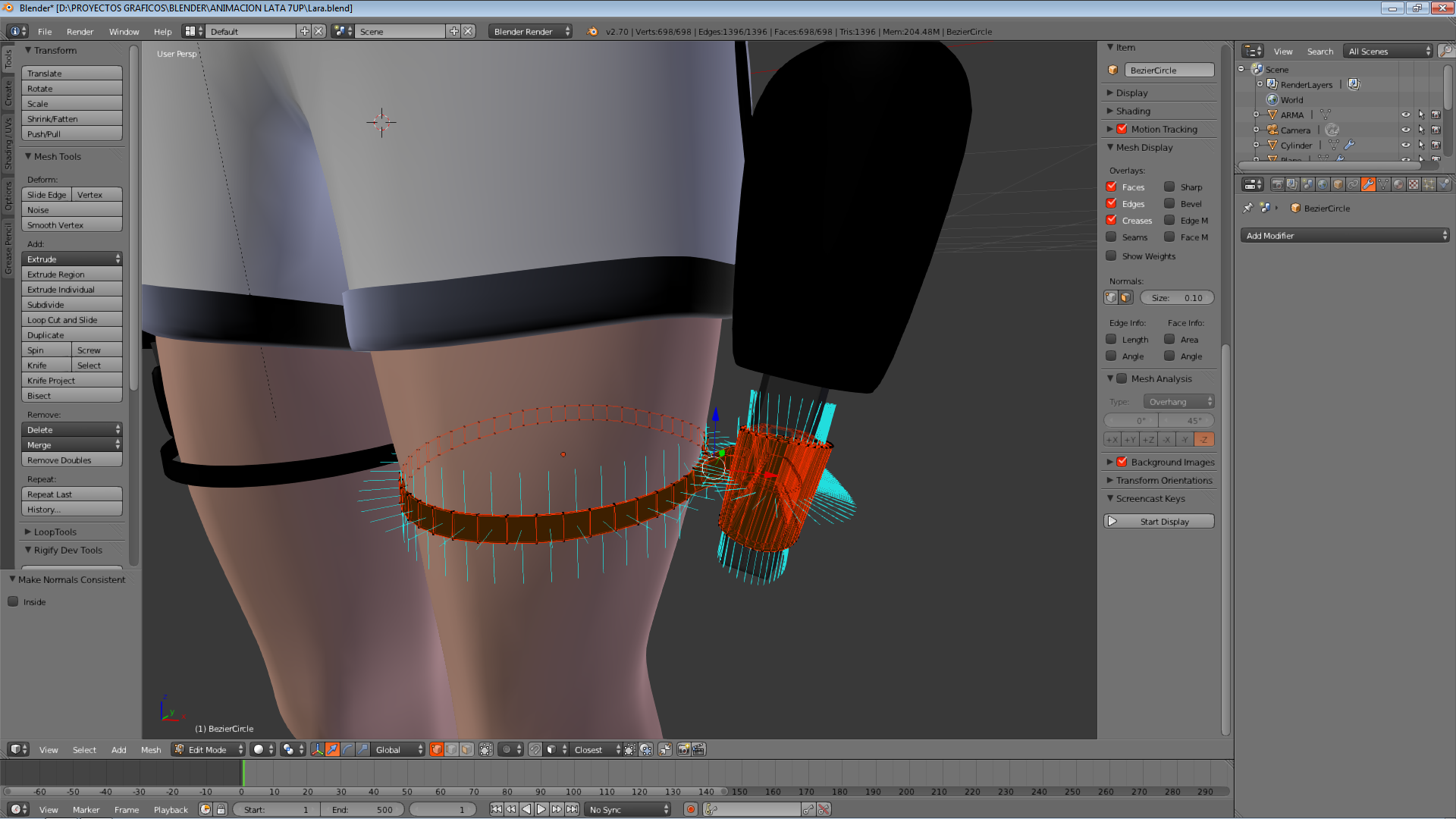
Task: Open the Mesh menu in the 3D header
Action: pyautogui.click(x=151, y=749)
